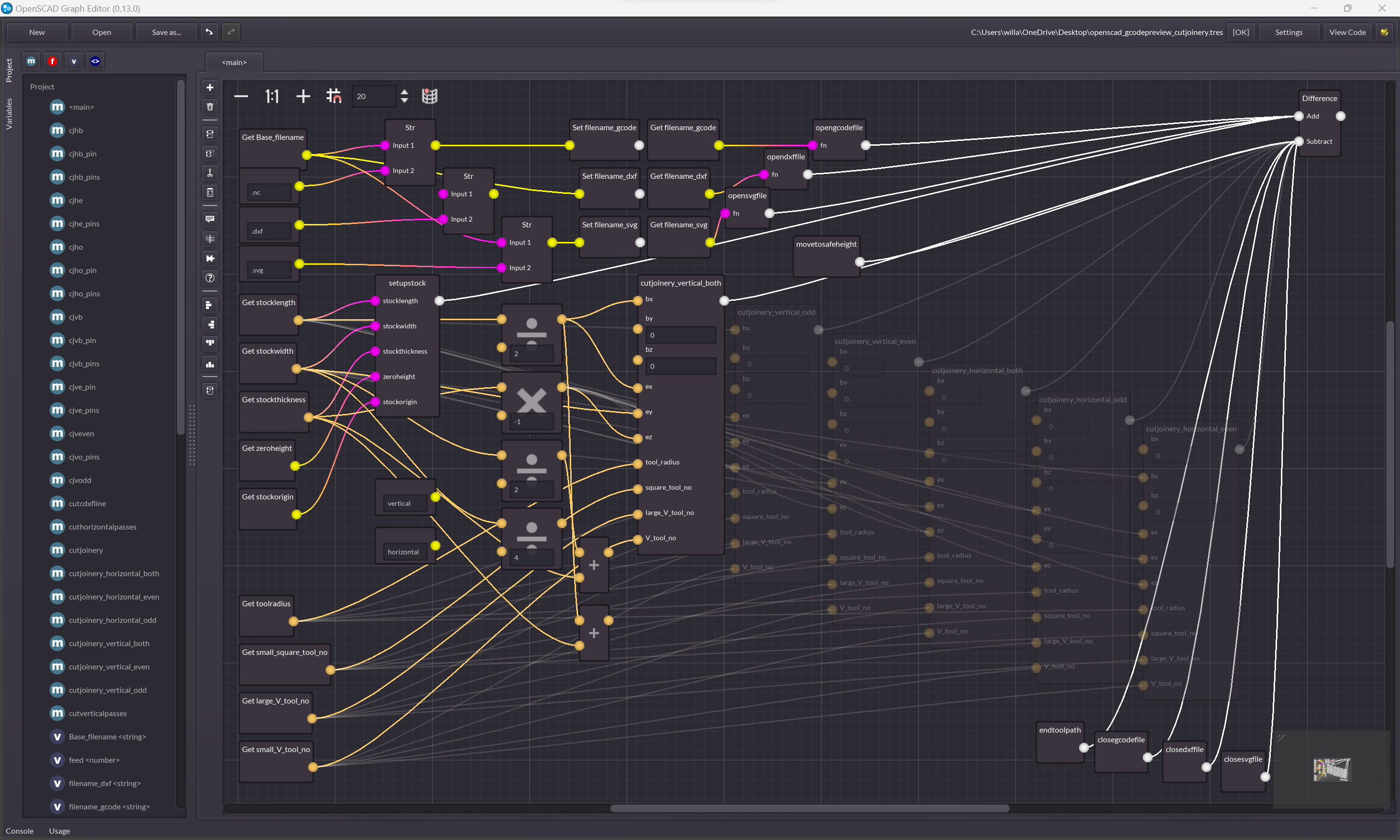Click the zoom out minus icon

tap(241, 96)
